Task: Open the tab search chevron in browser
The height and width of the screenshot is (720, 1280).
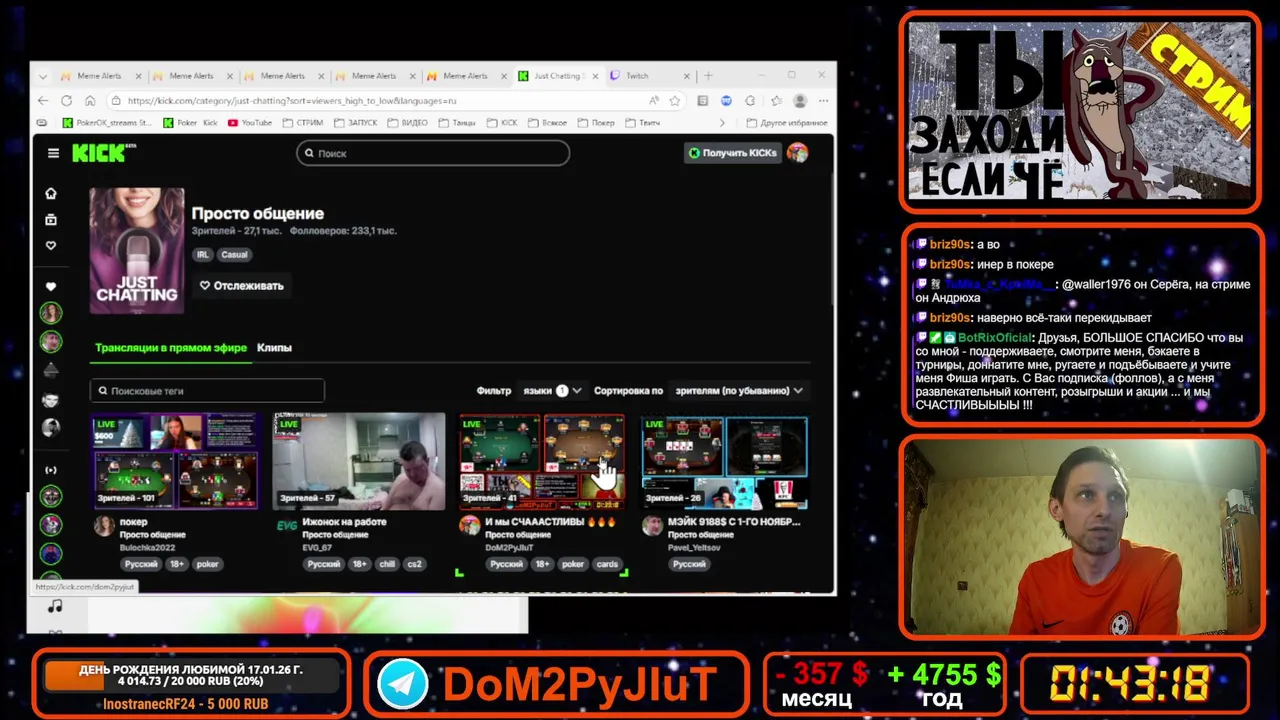Action: click(42, 76)
